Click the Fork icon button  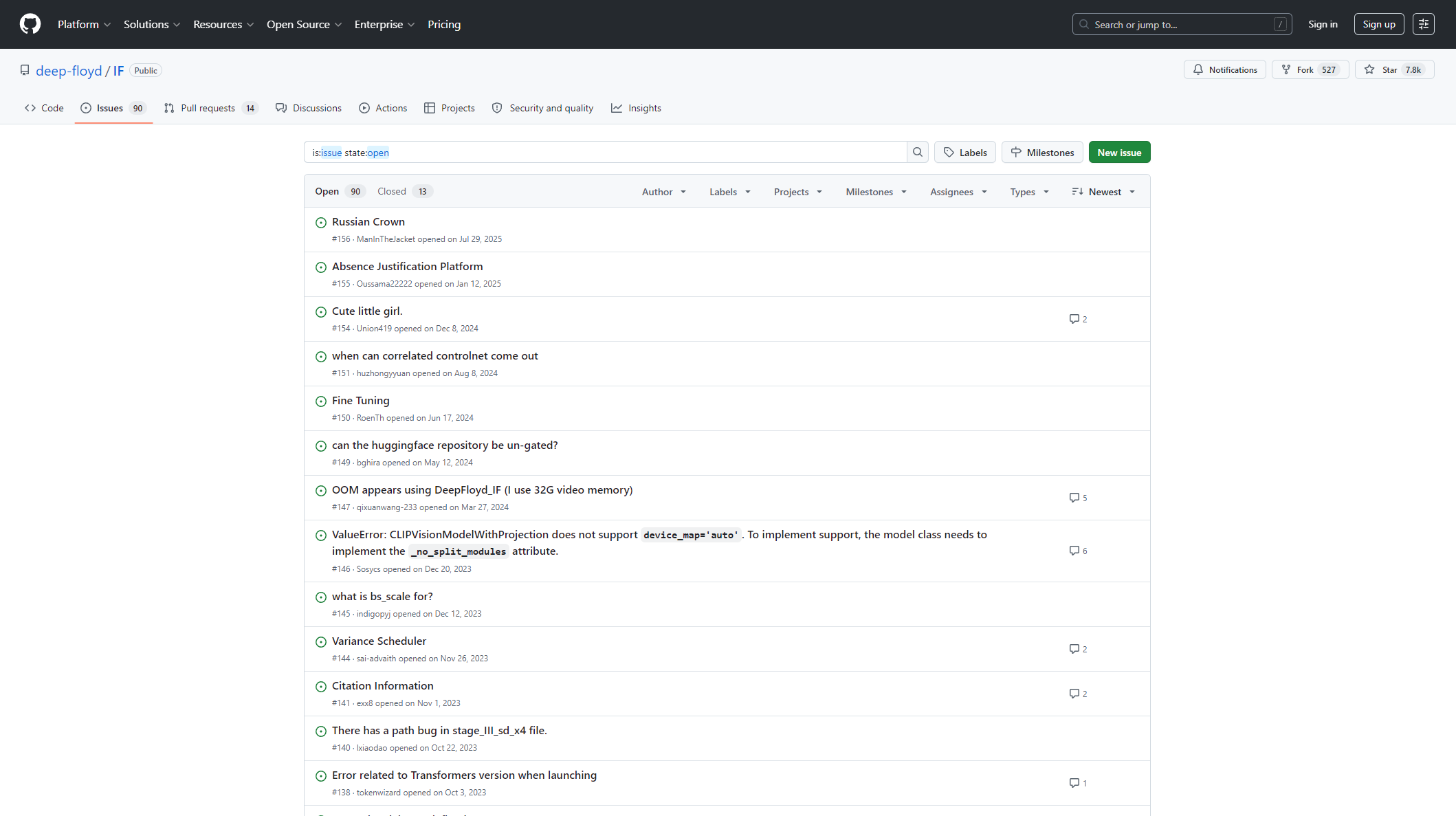click(1286, 70)
